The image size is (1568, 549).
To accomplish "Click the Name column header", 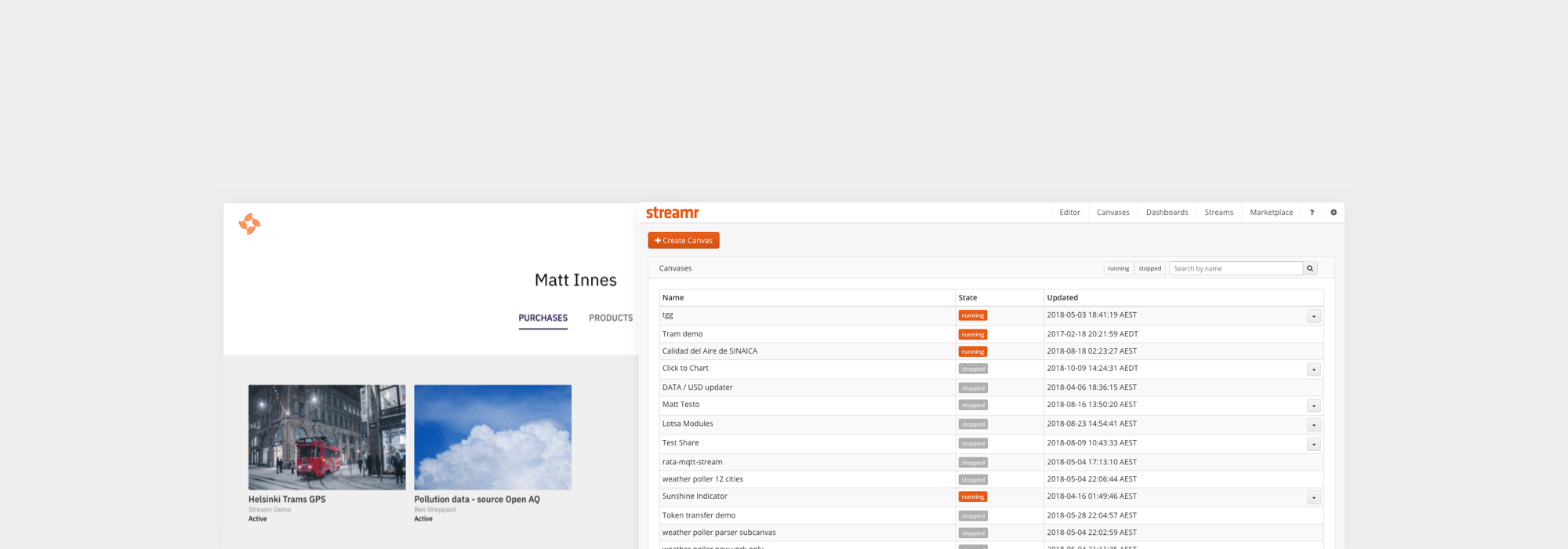I will [x=673, y=298].
